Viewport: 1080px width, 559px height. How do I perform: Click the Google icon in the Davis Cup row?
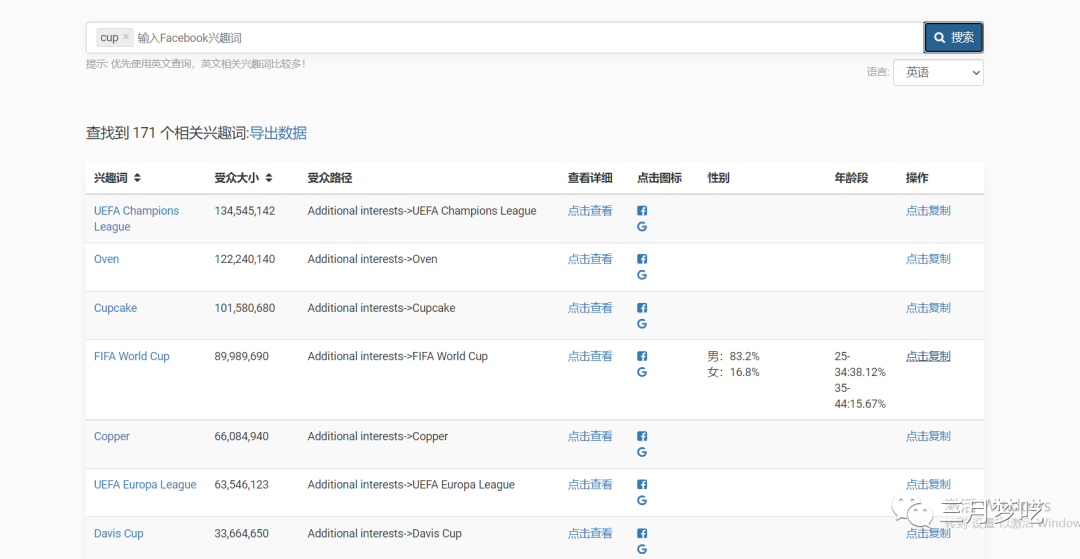tap(642, 549)
